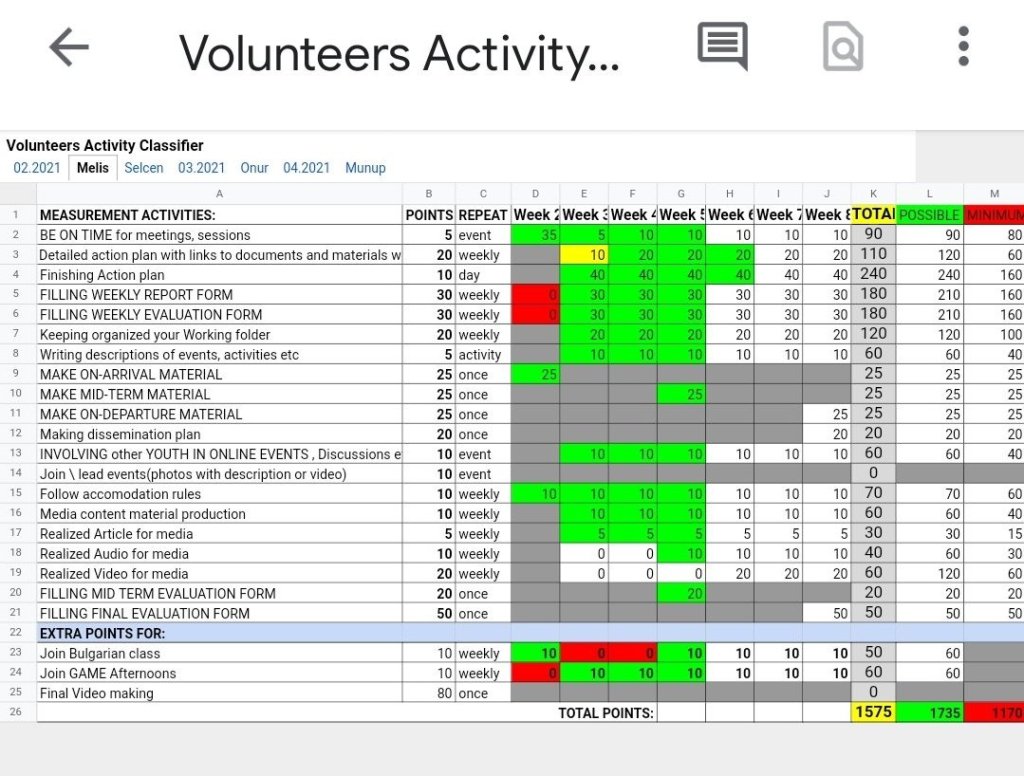Open the three-dot more options menu

tap(963, 47)
